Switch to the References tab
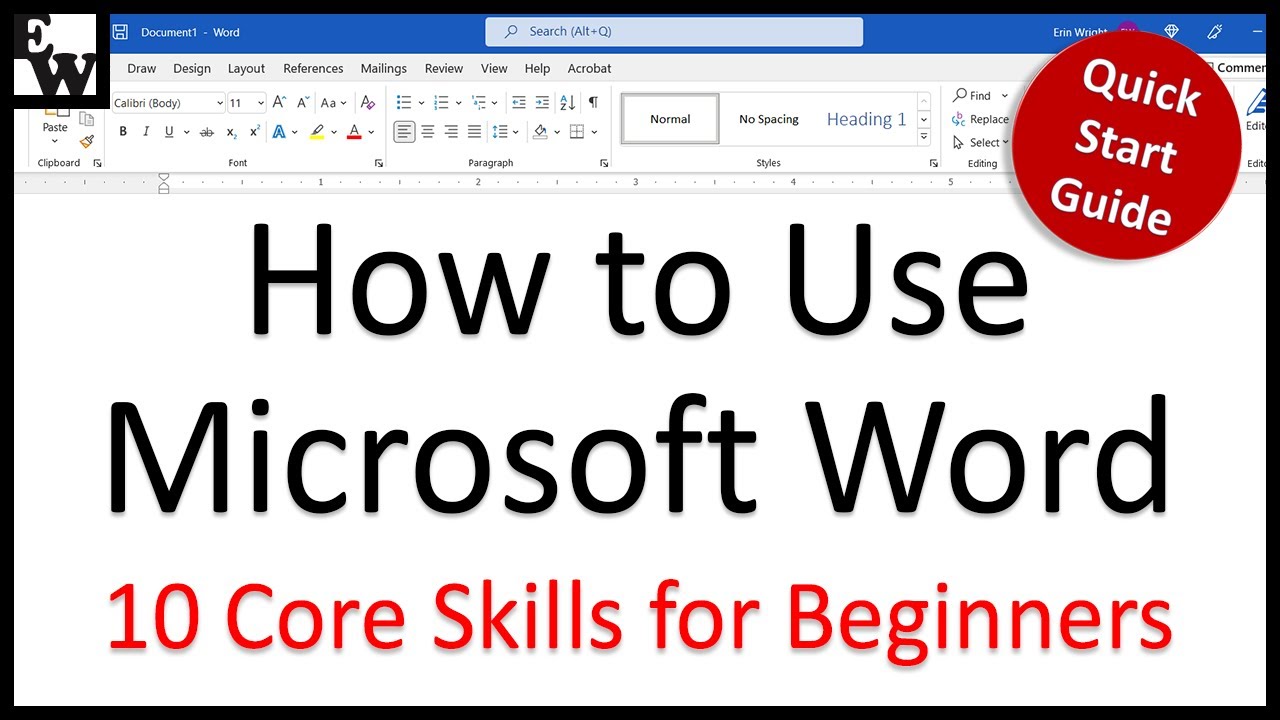 [x=313, y=68]
